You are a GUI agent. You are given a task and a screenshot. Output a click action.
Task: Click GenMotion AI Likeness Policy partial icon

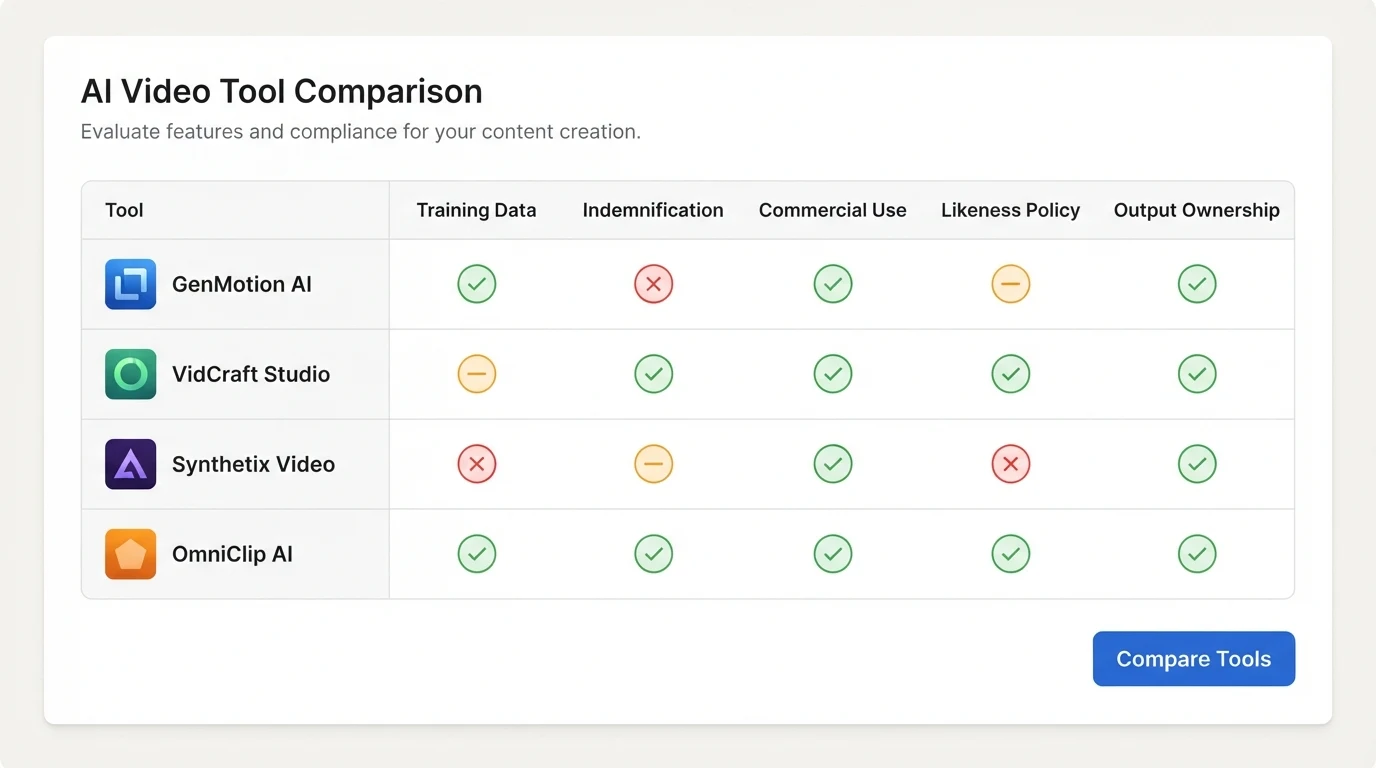(1011, 284)
